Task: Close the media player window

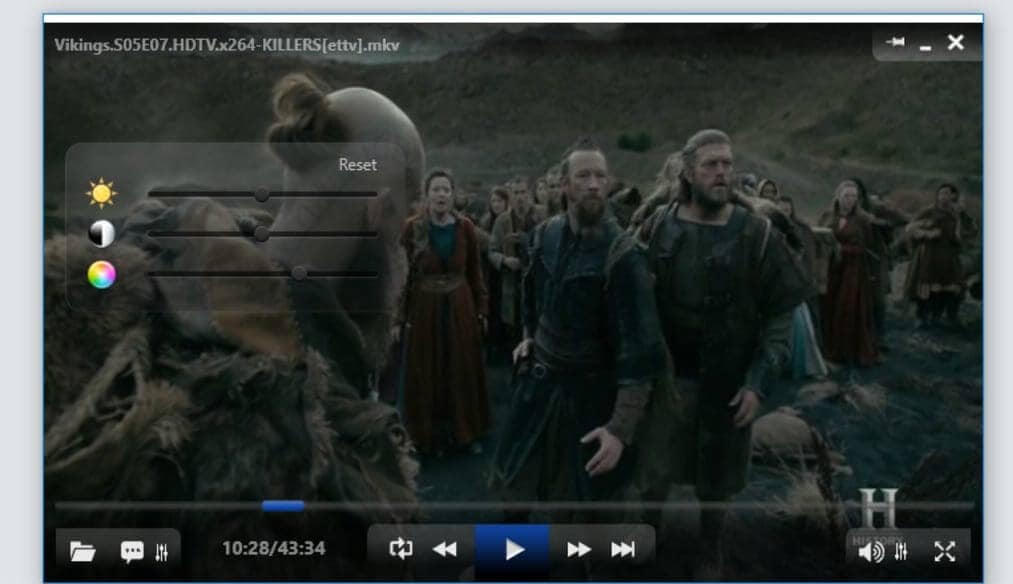Action: pos(956,42)
